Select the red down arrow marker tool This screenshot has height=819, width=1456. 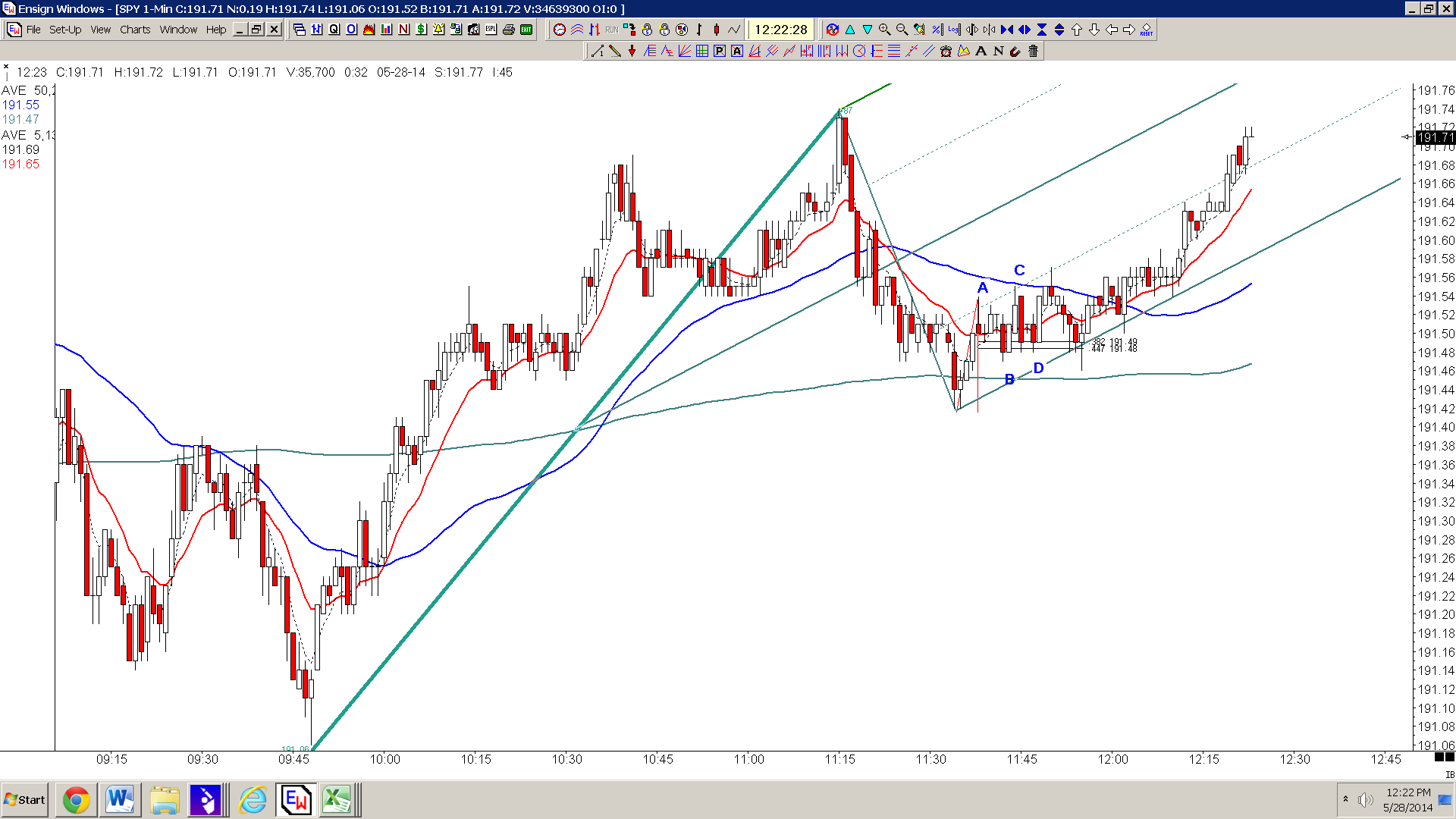tap(632, 51)
